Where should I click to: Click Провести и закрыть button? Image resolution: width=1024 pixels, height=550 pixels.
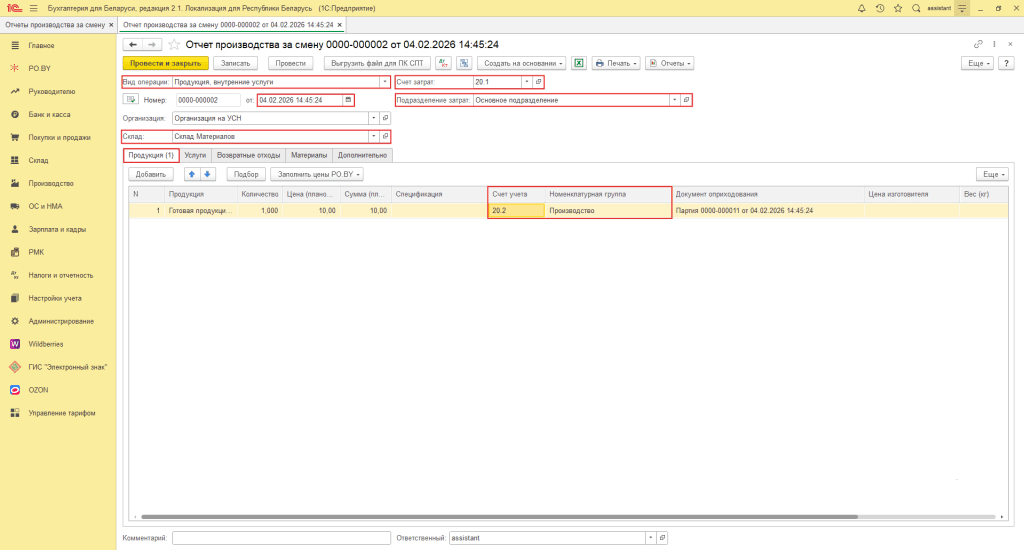165,63
